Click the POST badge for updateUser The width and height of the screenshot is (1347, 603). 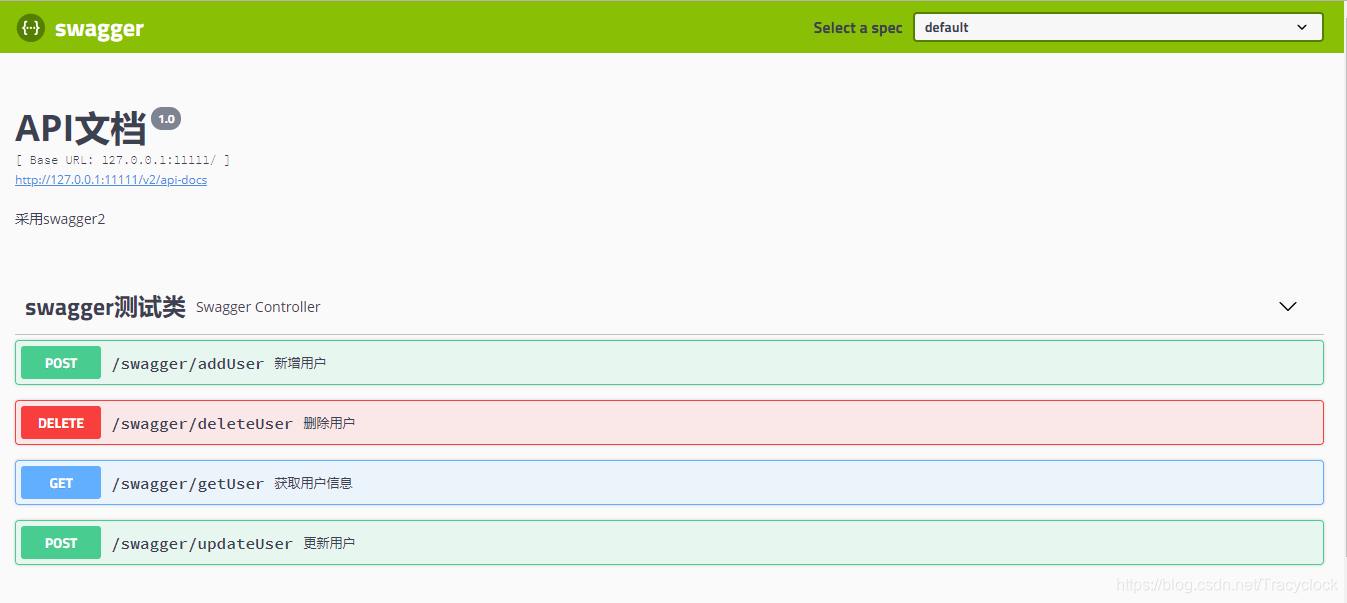61,543
